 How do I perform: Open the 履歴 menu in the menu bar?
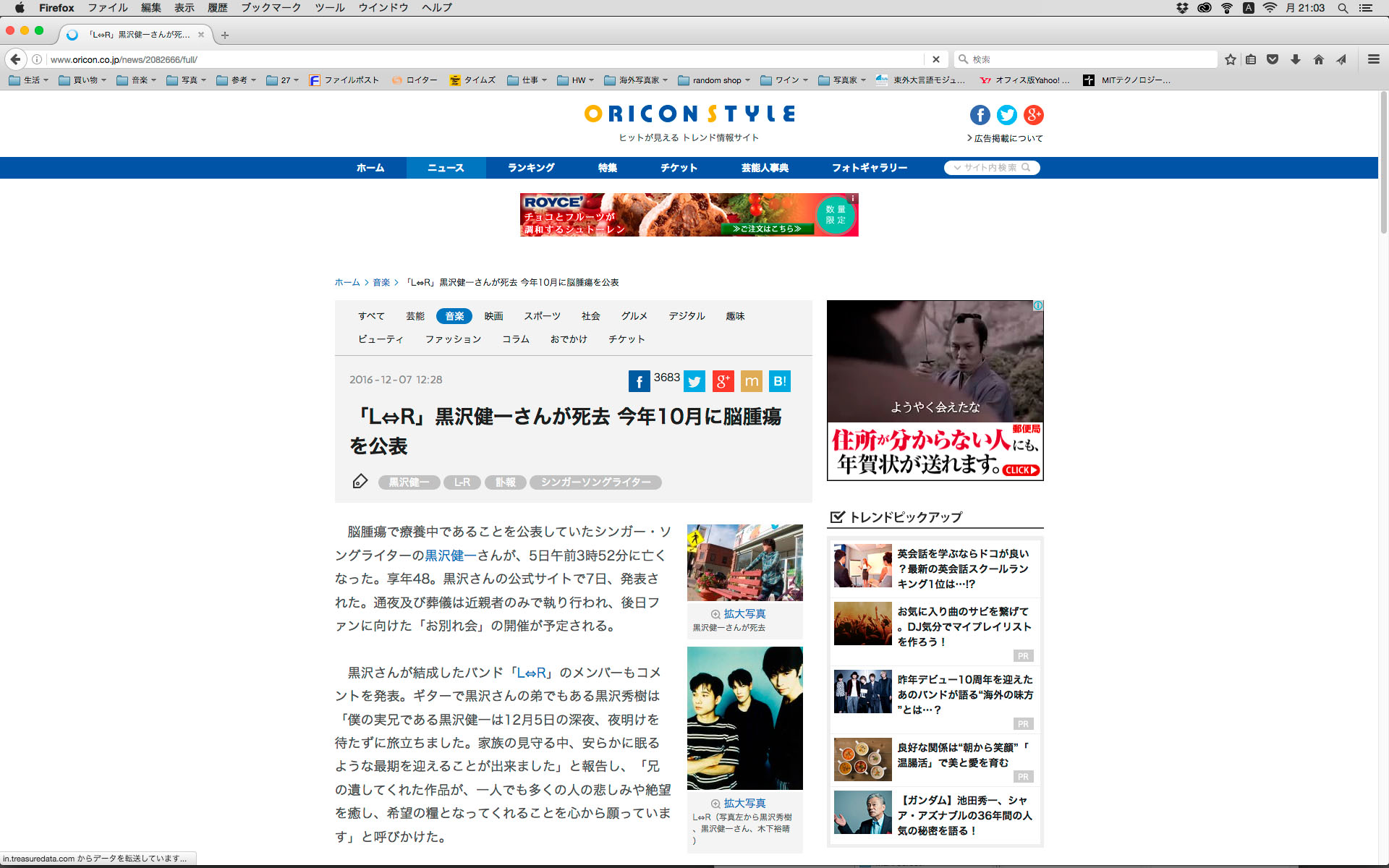click(x=217, y=8)
